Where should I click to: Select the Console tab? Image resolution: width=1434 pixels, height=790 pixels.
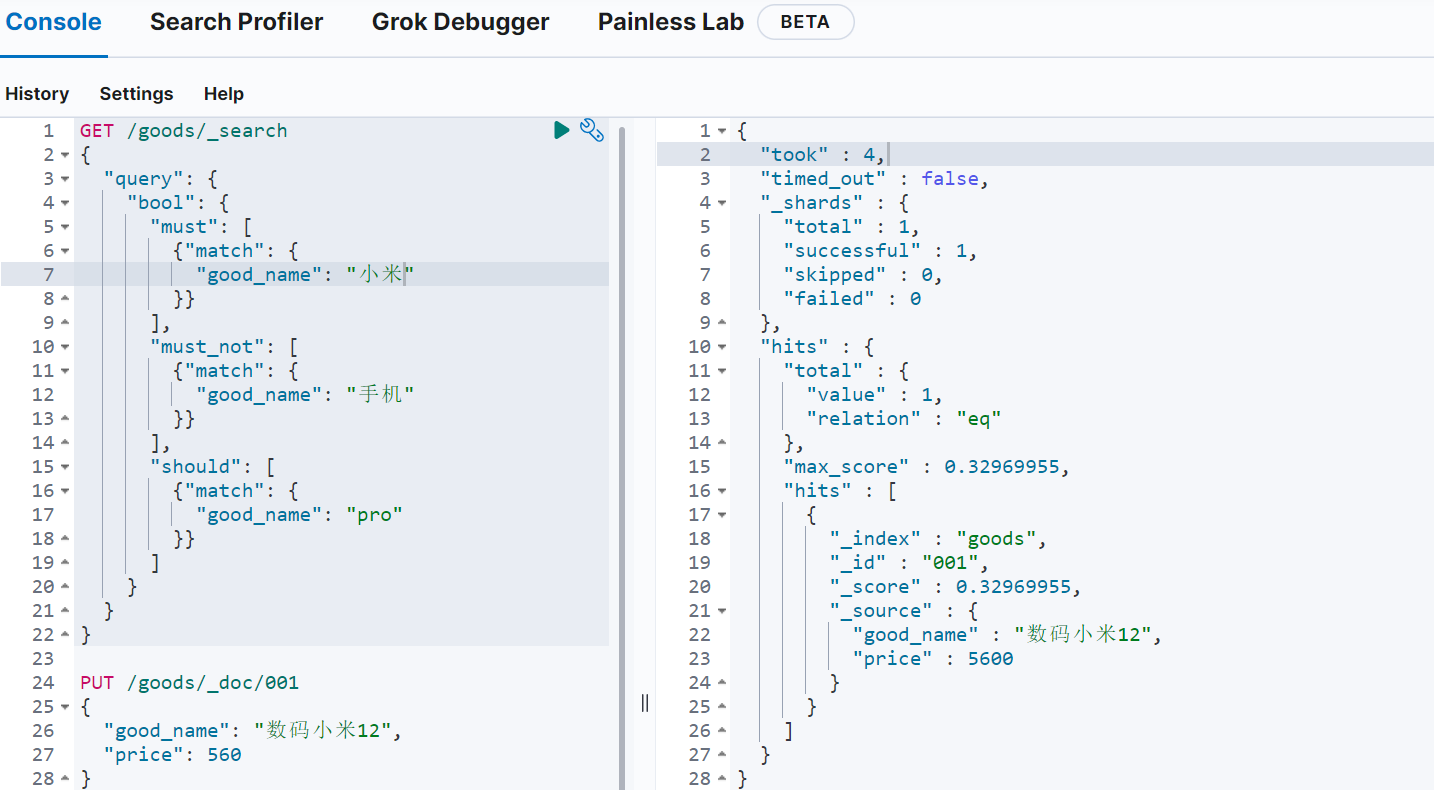coord(54,22)
